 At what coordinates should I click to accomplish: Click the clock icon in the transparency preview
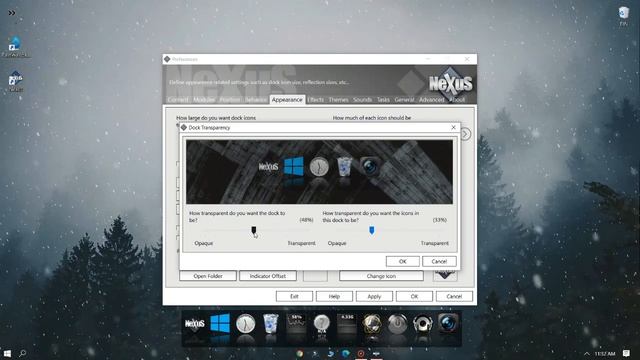pos(319,167)
